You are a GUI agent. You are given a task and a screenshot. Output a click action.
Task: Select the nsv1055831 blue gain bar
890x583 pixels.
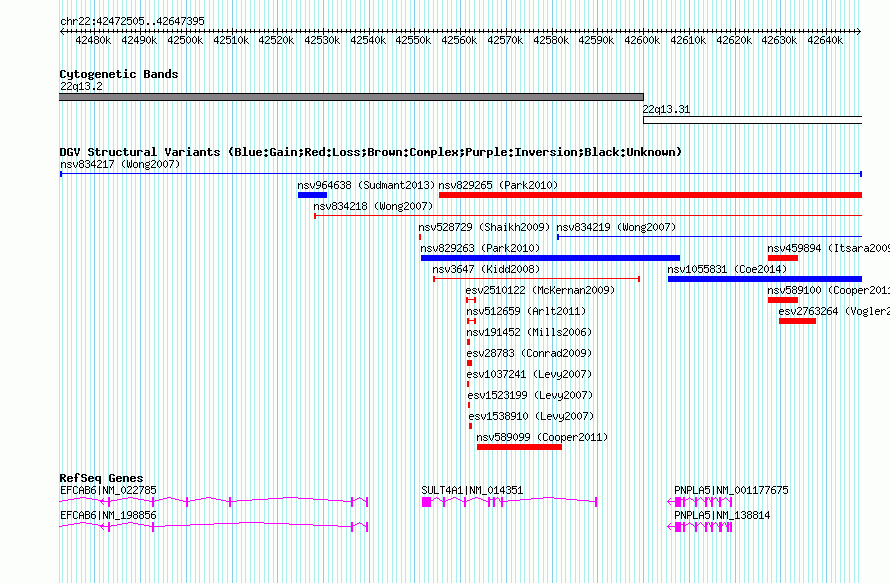pos(765,279)
